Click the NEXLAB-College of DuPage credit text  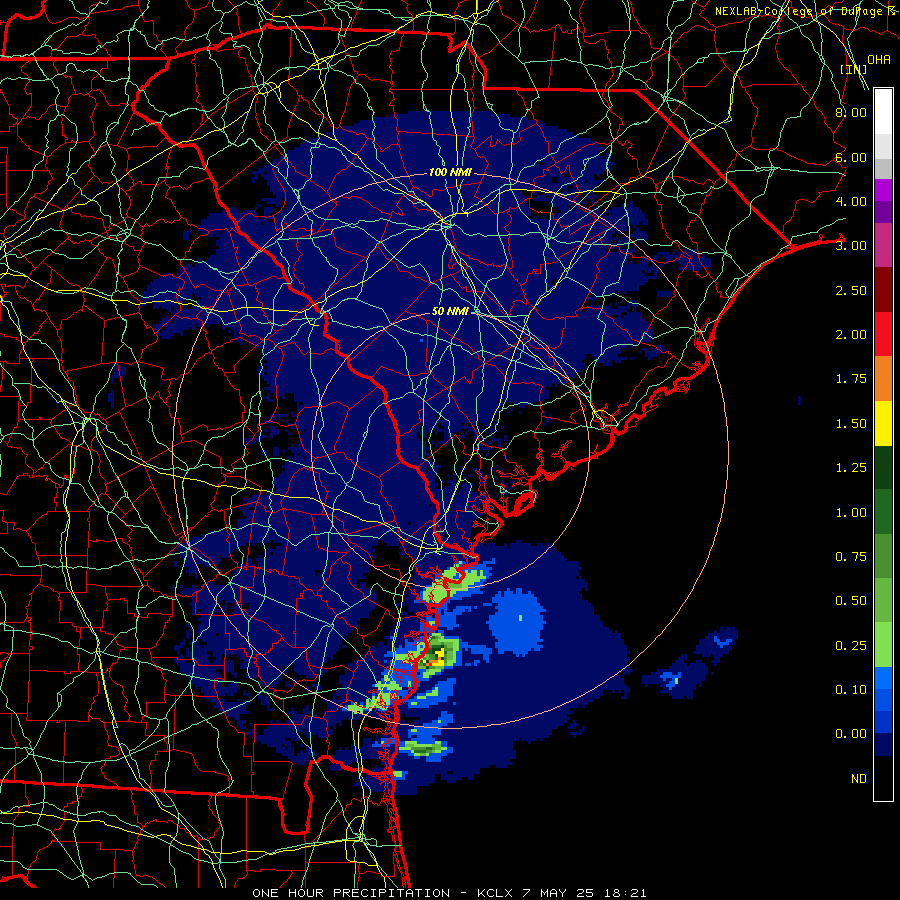tap(805, 11)
